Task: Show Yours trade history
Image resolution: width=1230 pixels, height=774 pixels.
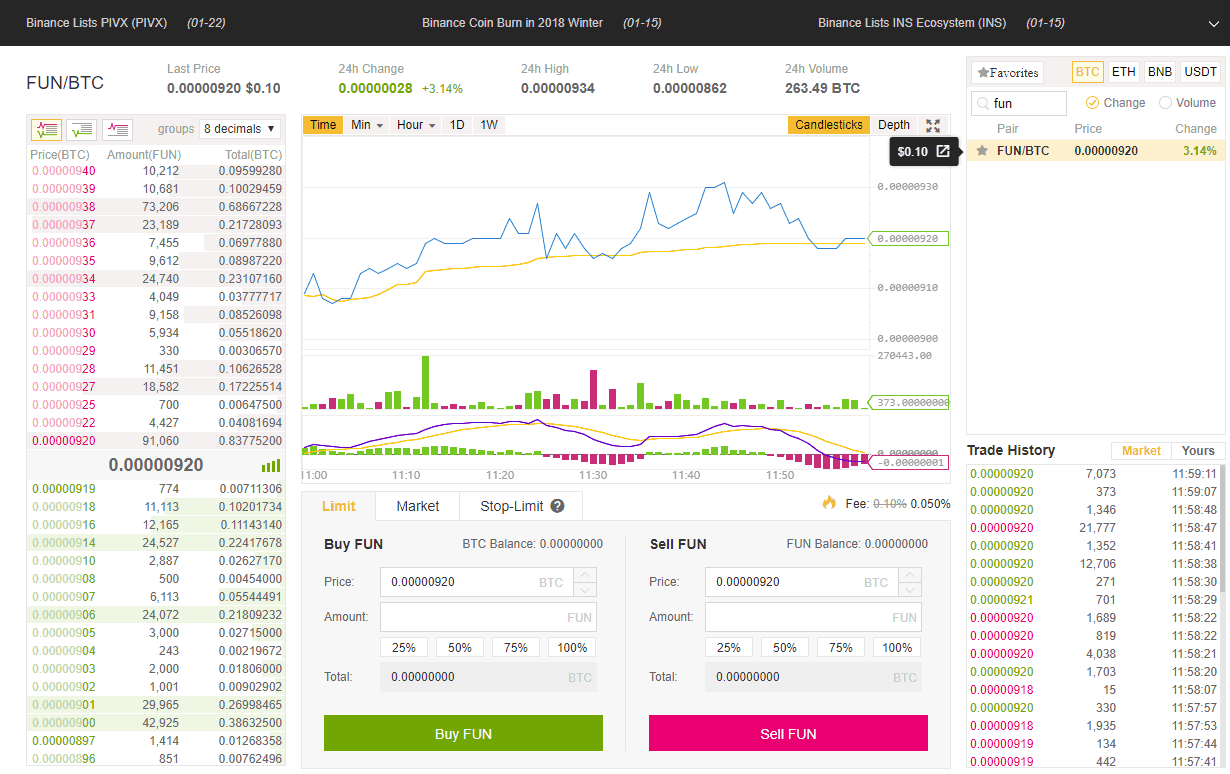Action: (1198, 451)
